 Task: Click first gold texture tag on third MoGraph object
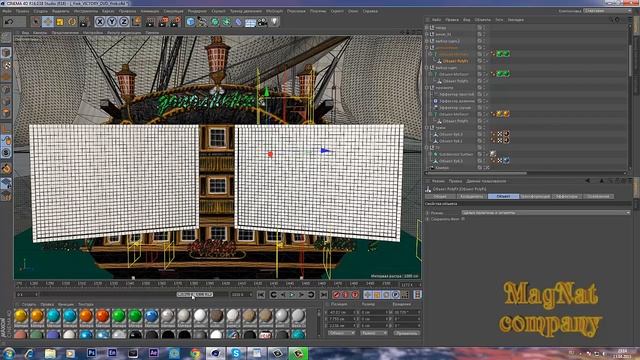[499, 114]
